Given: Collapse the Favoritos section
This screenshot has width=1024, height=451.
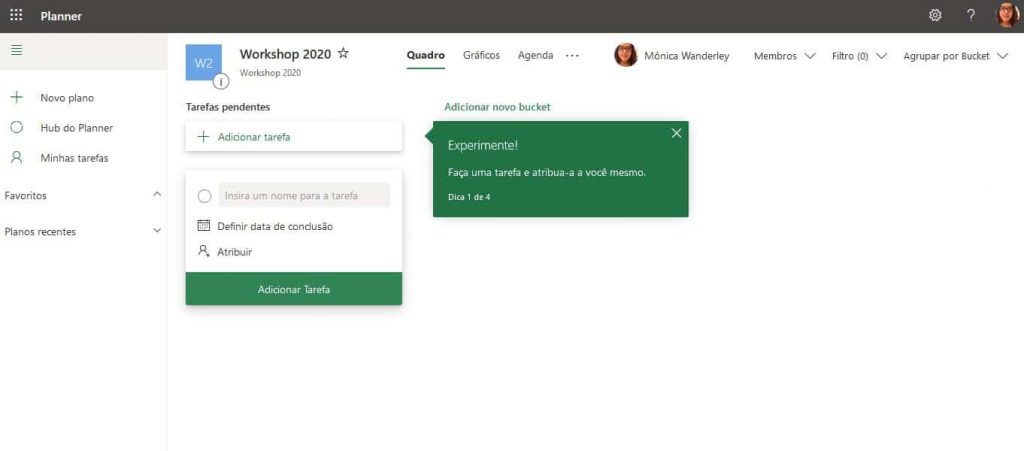Looking at the screenshot, I should [156, 195].
